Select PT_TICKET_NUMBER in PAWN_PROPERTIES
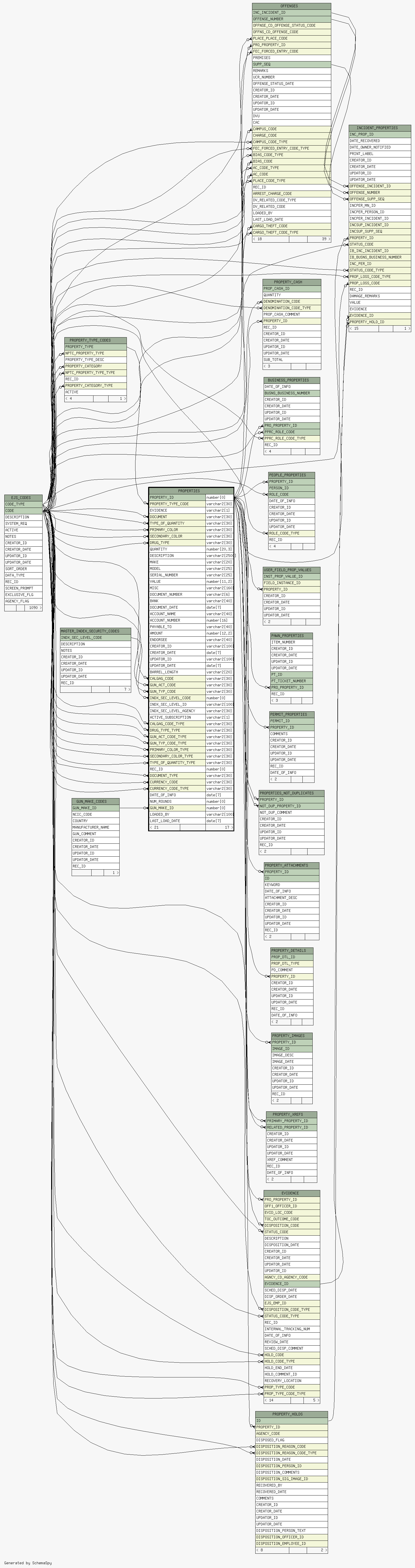The image size is (415, 1568). [291, 681]
